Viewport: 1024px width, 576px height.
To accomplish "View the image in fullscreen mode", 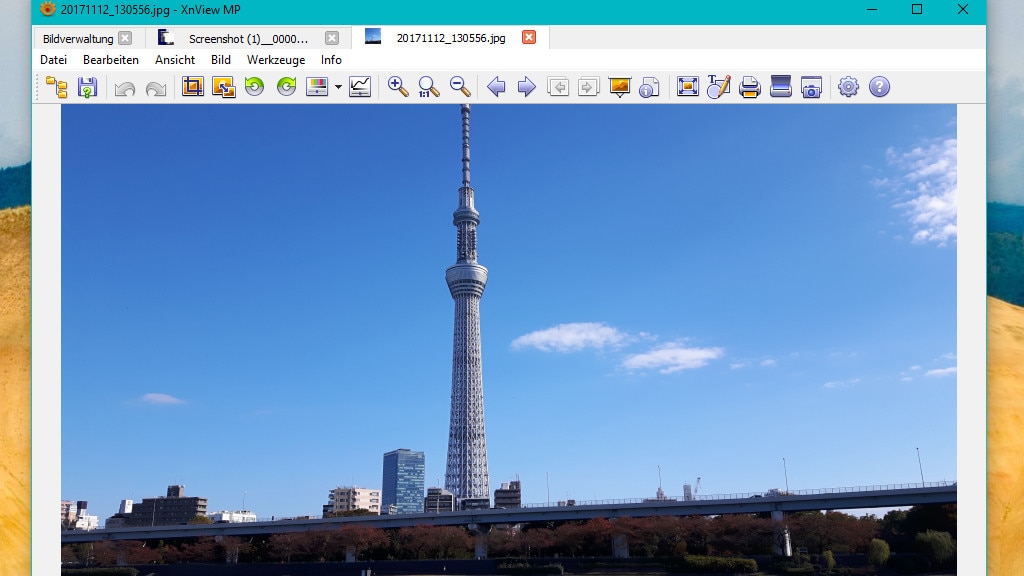I will point(687,87).
